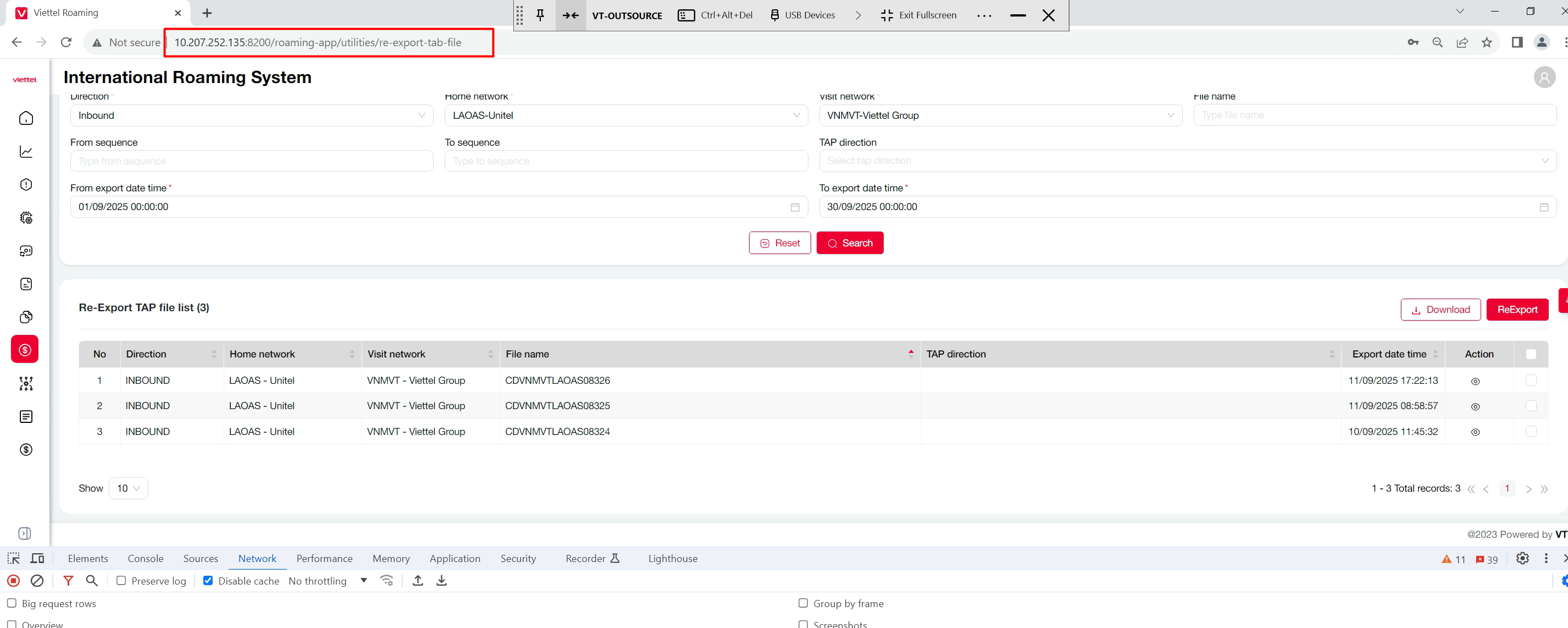The height and width of the screenshot is (628, 1568).
Task: Clear network log in DevTools
Action: coord(37,581)
